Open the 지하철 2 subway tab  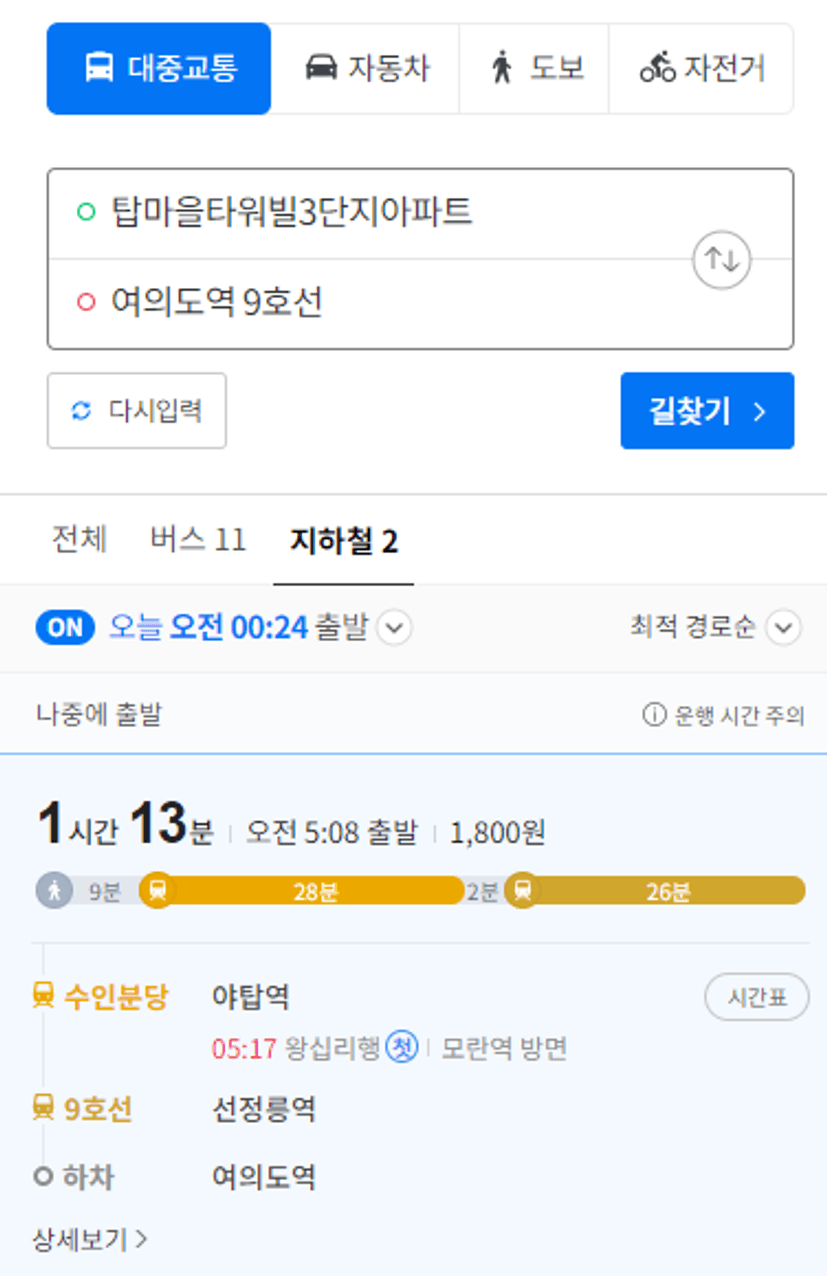(343, 541)
